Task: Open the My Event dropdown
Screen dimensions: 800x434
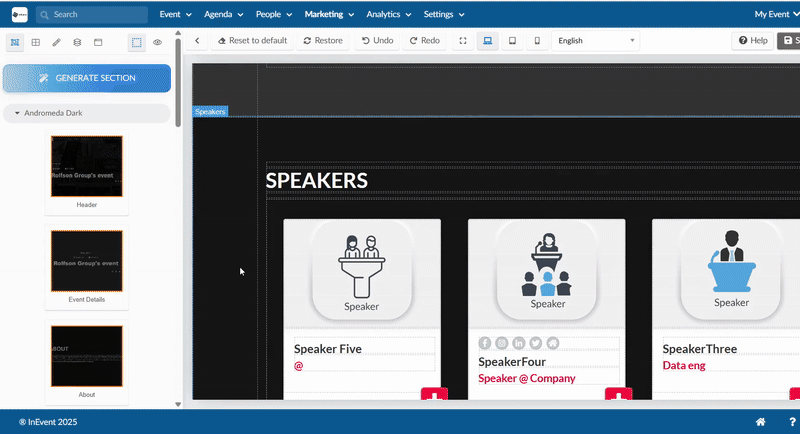Action: pyautogui.click(x=776, y=15)
